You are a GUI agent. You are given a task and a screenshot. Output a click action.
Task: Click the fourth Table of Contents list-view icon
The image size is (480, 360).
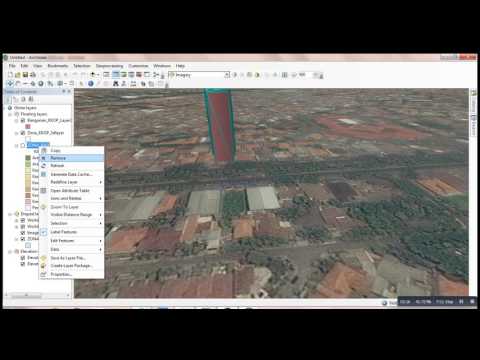coord(31,99)
